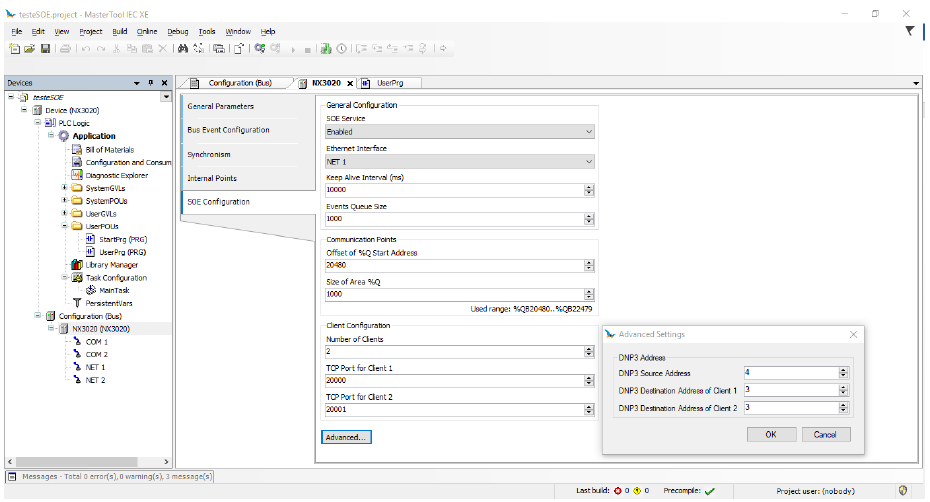930x502 pixels.
Task: Select StartPrg (PRG) in the tree
Action: click(123, 239)
